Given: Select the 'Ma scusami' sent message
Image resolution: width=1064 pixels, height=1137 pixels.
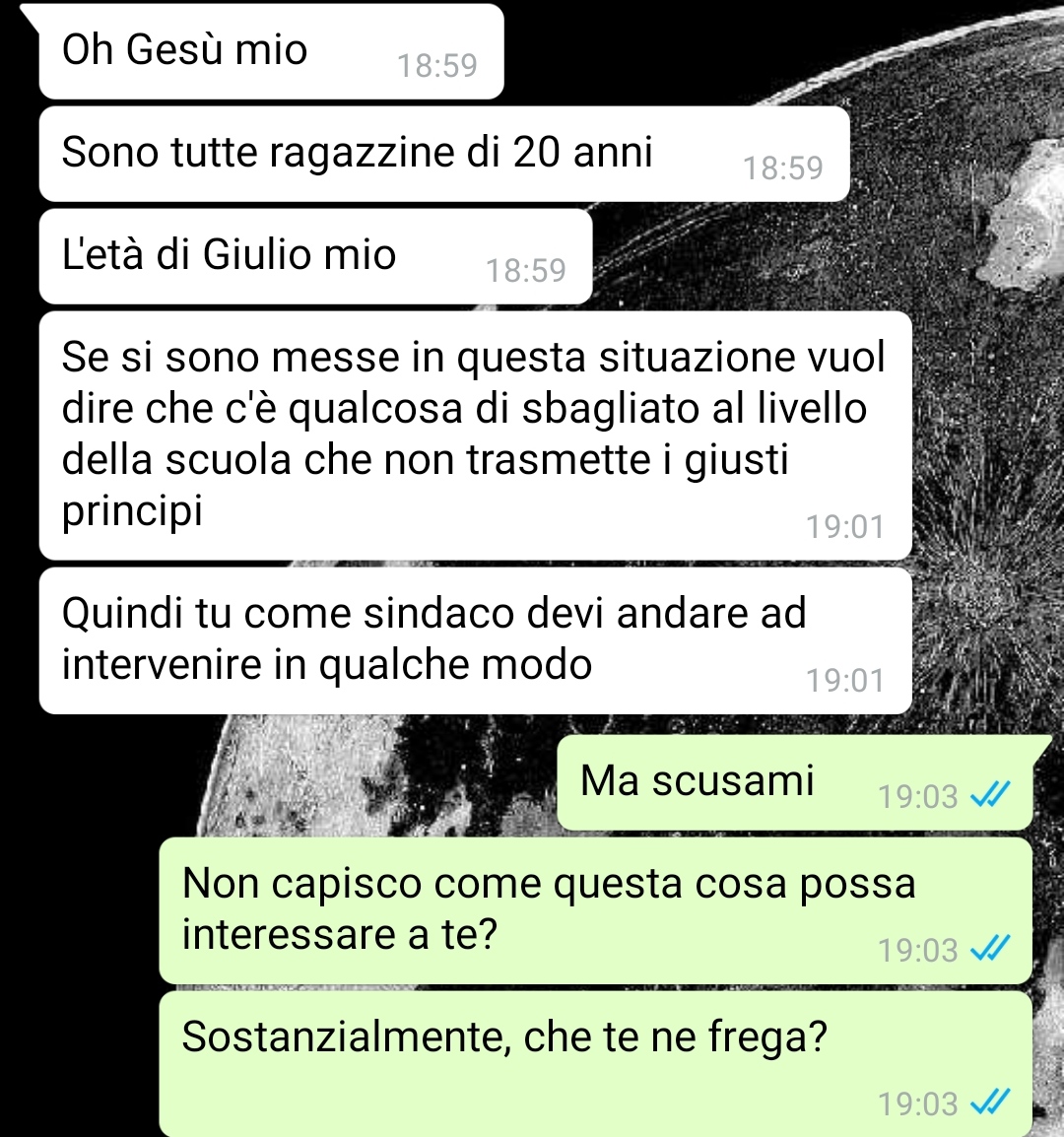Looking at the screenshot, I should [x=794, y=782].
